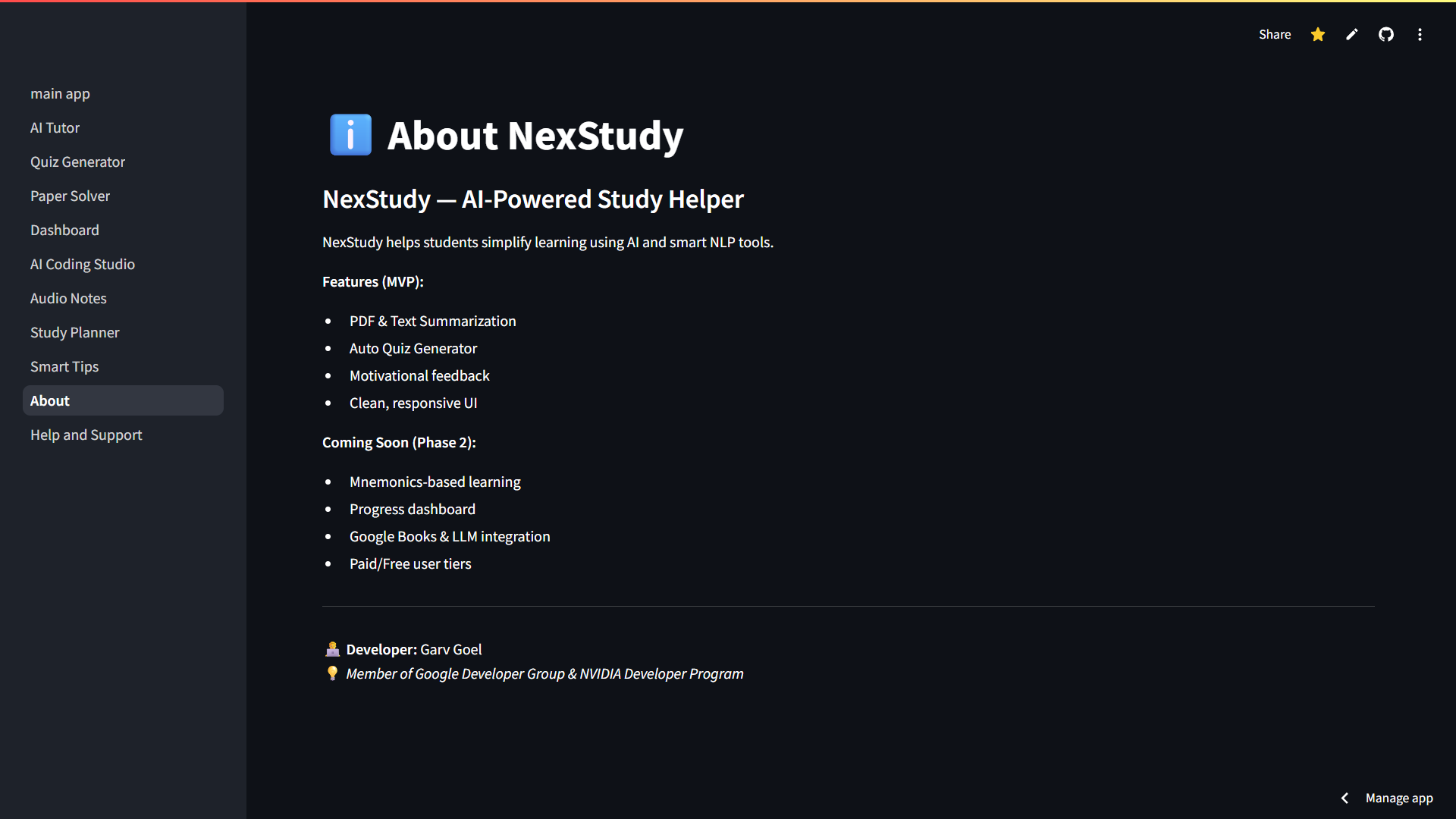Image resolution: width=1456 pixels, height=819 pixels.
Task: Go to the Study Planner page
Action: (x=74, y=332)
